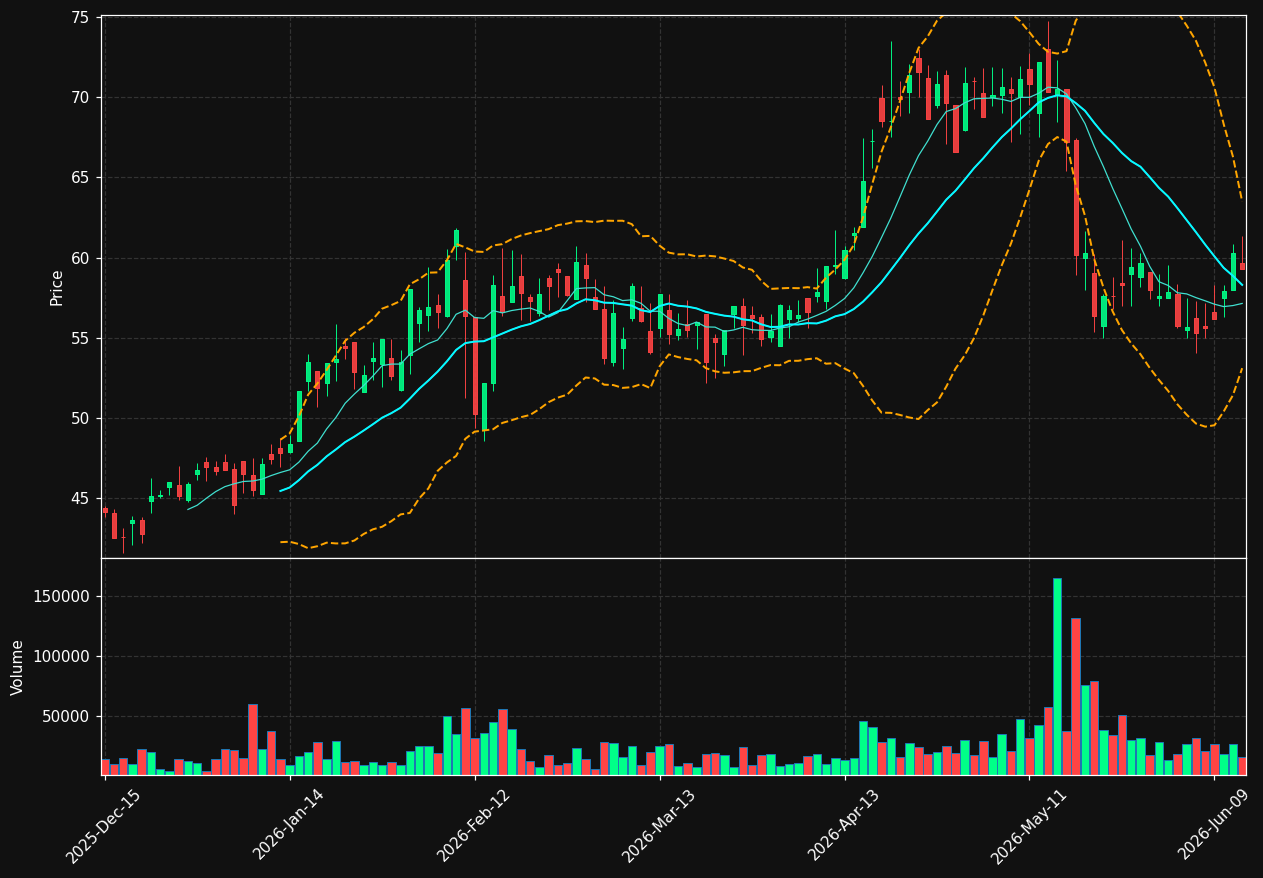Click the 150000 volume axis tick
The image size is (1263, 878).
point(62,596)
